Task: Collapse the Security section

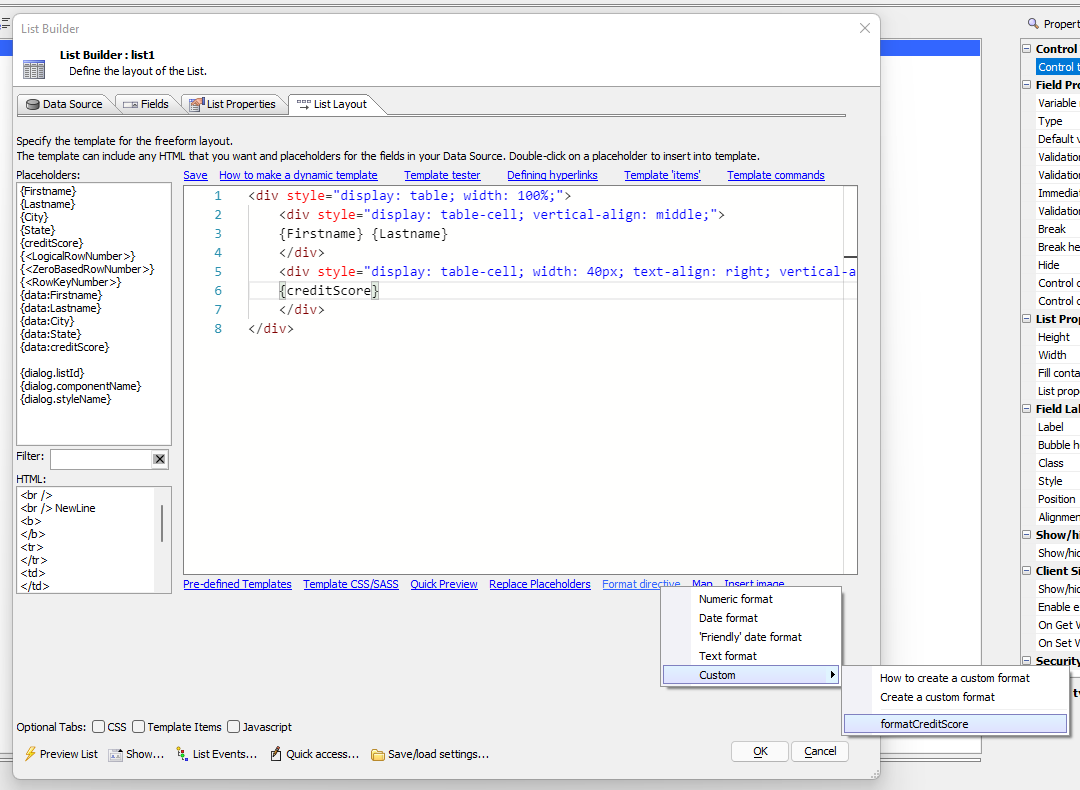Action: pyautogui.click(x=1026, y=661)
